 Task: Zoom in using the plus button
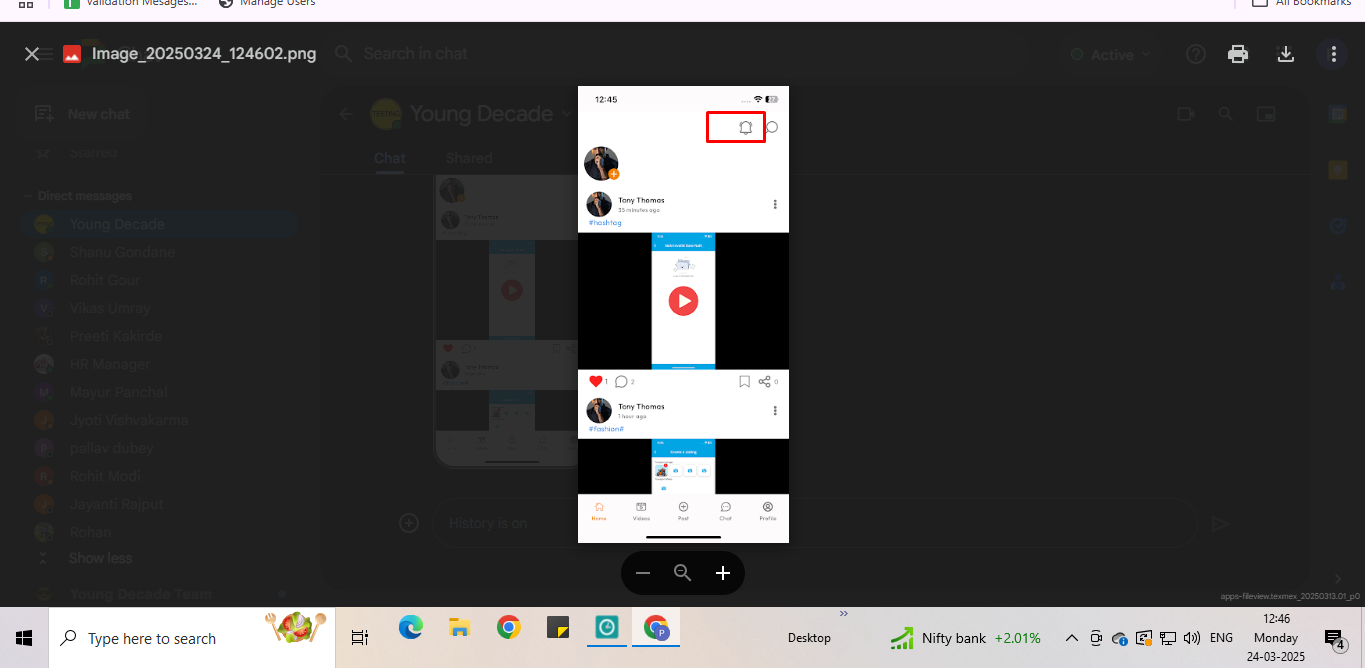pos(723,573)
